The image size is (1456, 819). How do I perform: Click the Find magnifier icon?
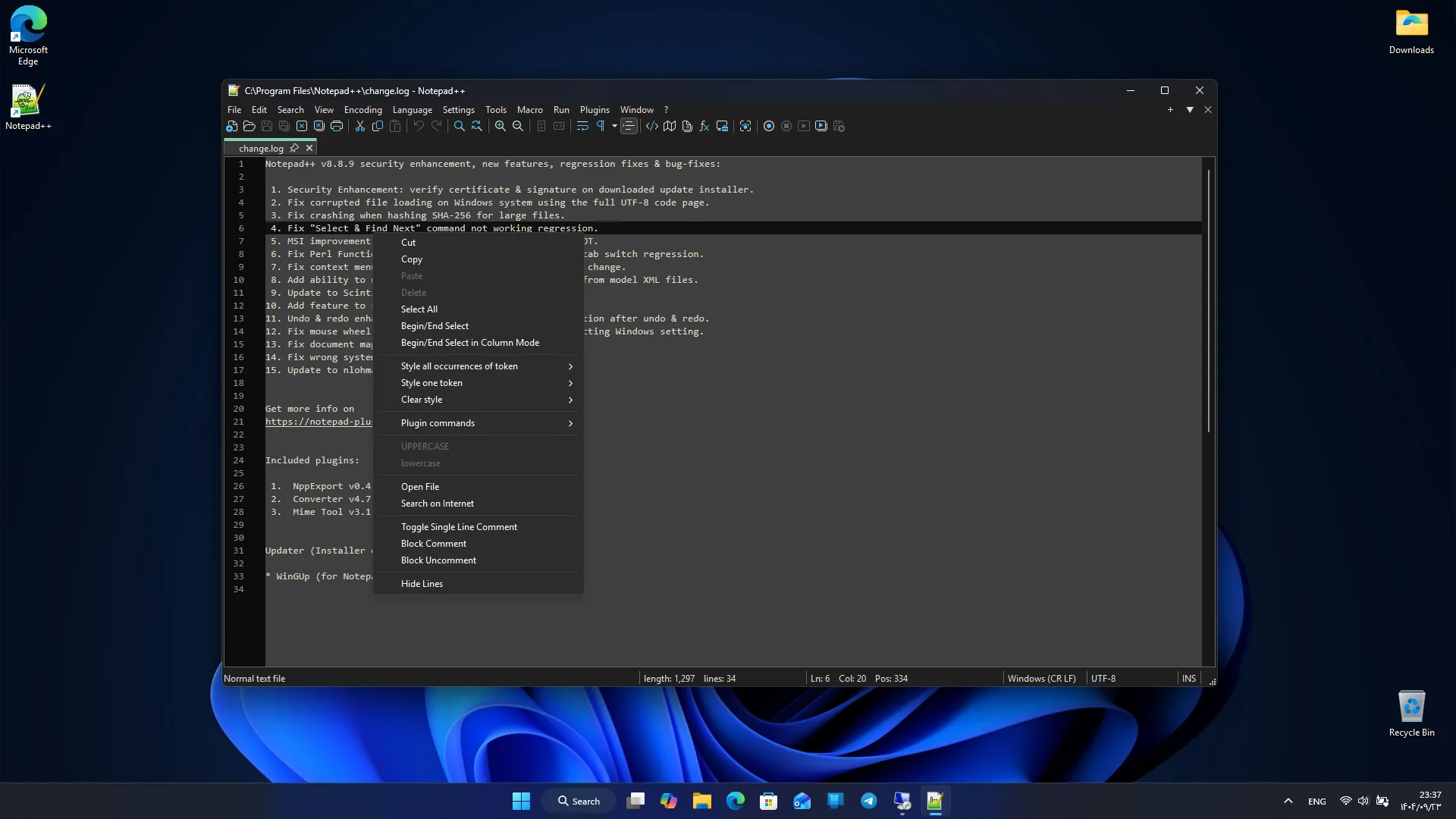[460, 126]
